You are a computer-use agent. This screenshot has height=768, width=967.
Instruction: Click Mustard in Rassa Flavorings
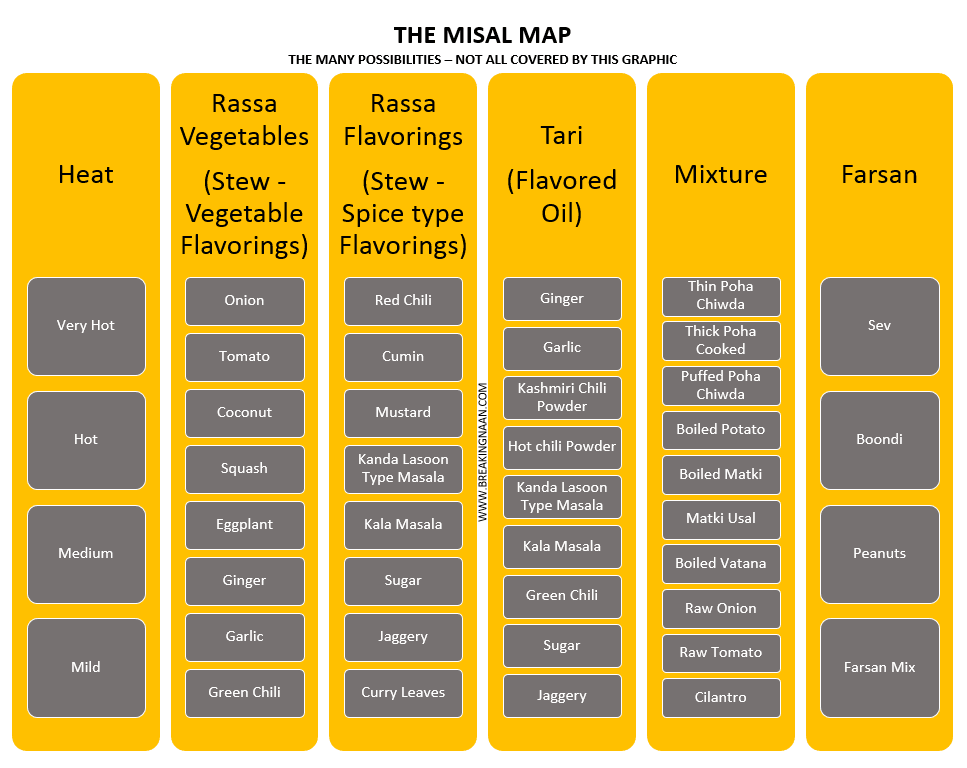(x=403, y=413)
